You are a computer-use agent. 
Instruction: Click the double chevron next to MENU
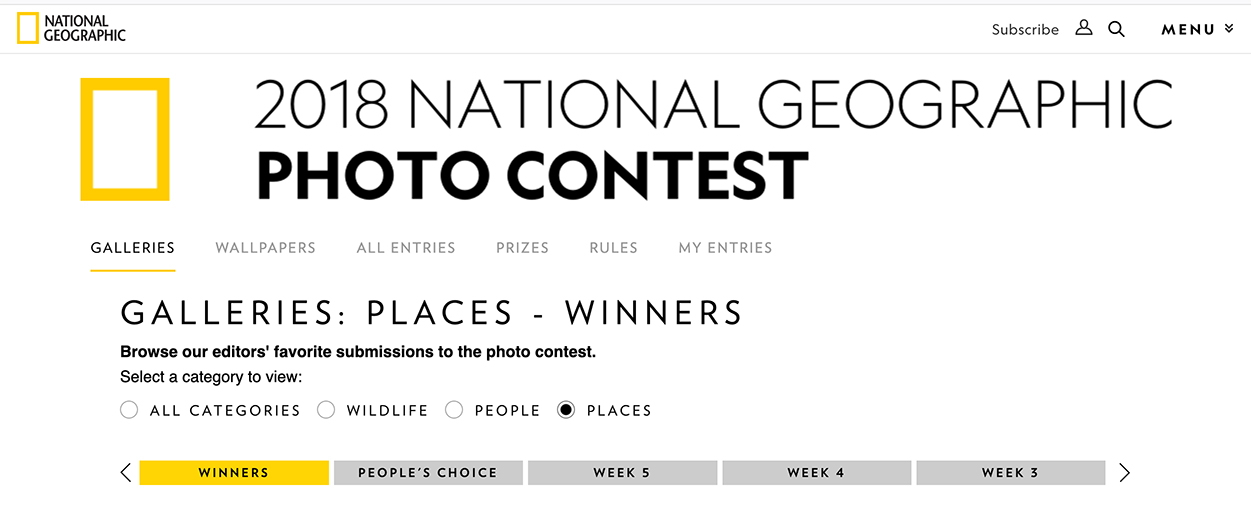click(1229, 28)
